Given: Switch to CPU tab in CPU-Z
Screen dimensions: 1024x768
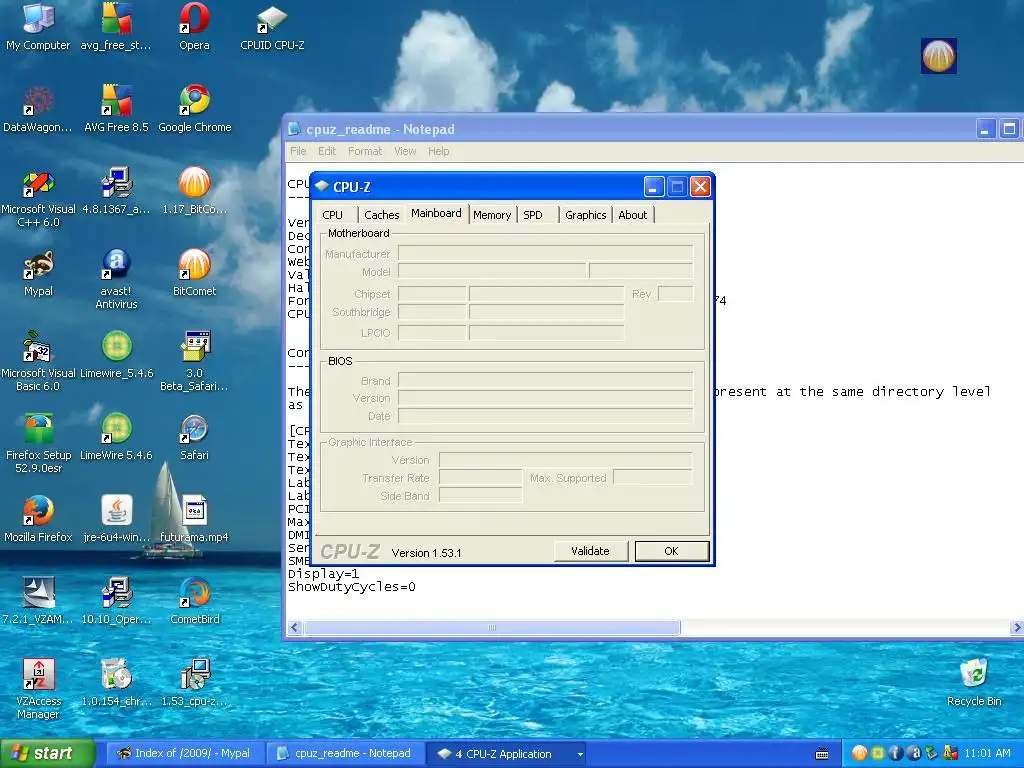Looking at the screenshot, I should (x=332, y=215).
